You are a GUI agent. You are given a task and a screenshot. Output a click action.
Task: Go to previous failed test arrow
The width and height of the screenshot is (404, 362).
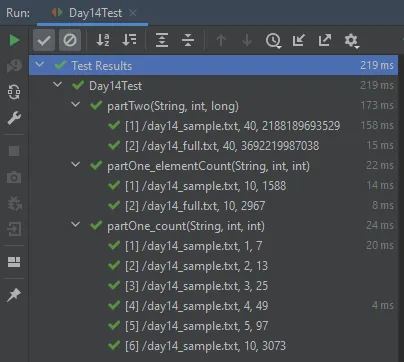coord(221,40)
